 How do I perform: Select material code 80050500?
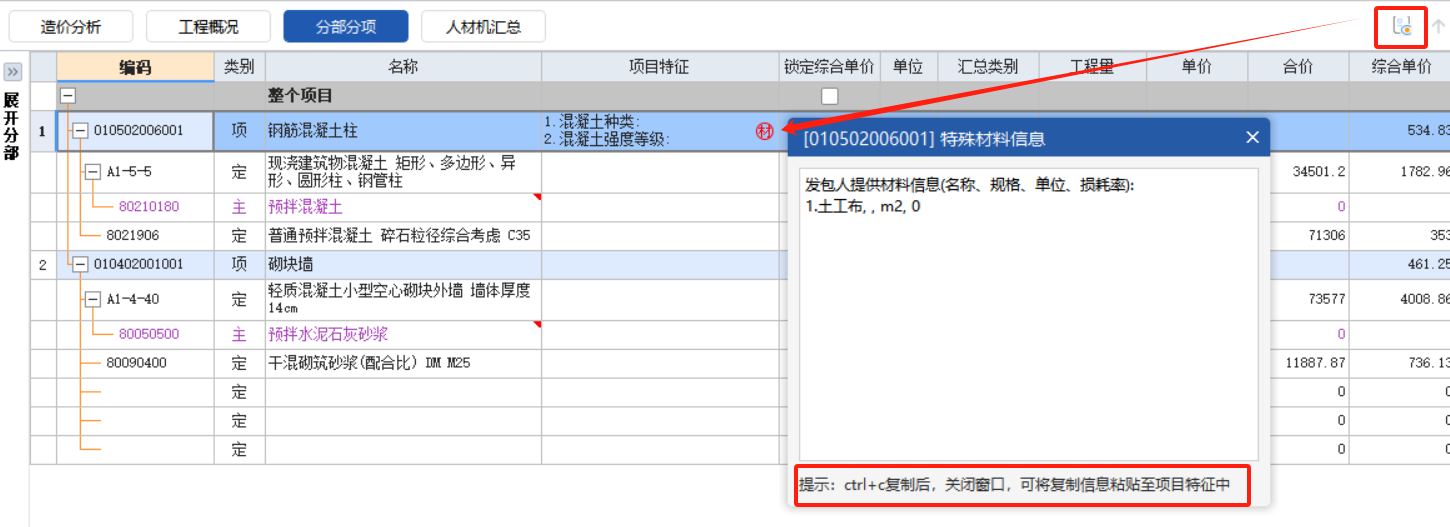(x=149, y=334)
